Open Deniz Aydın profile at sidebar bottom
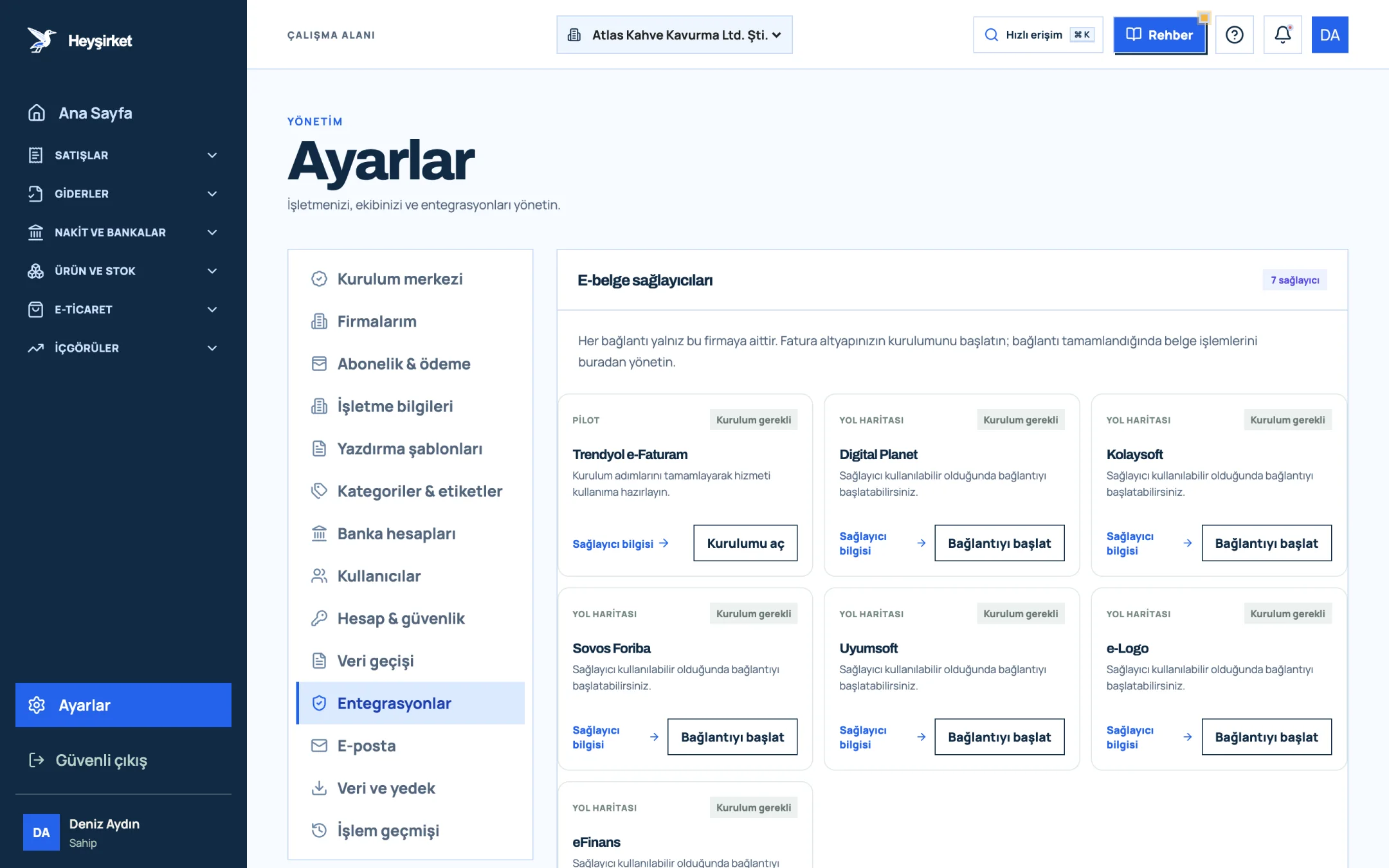Viewport: 1389px width, 868px height. pyautogui.click(x=123, y=833)
